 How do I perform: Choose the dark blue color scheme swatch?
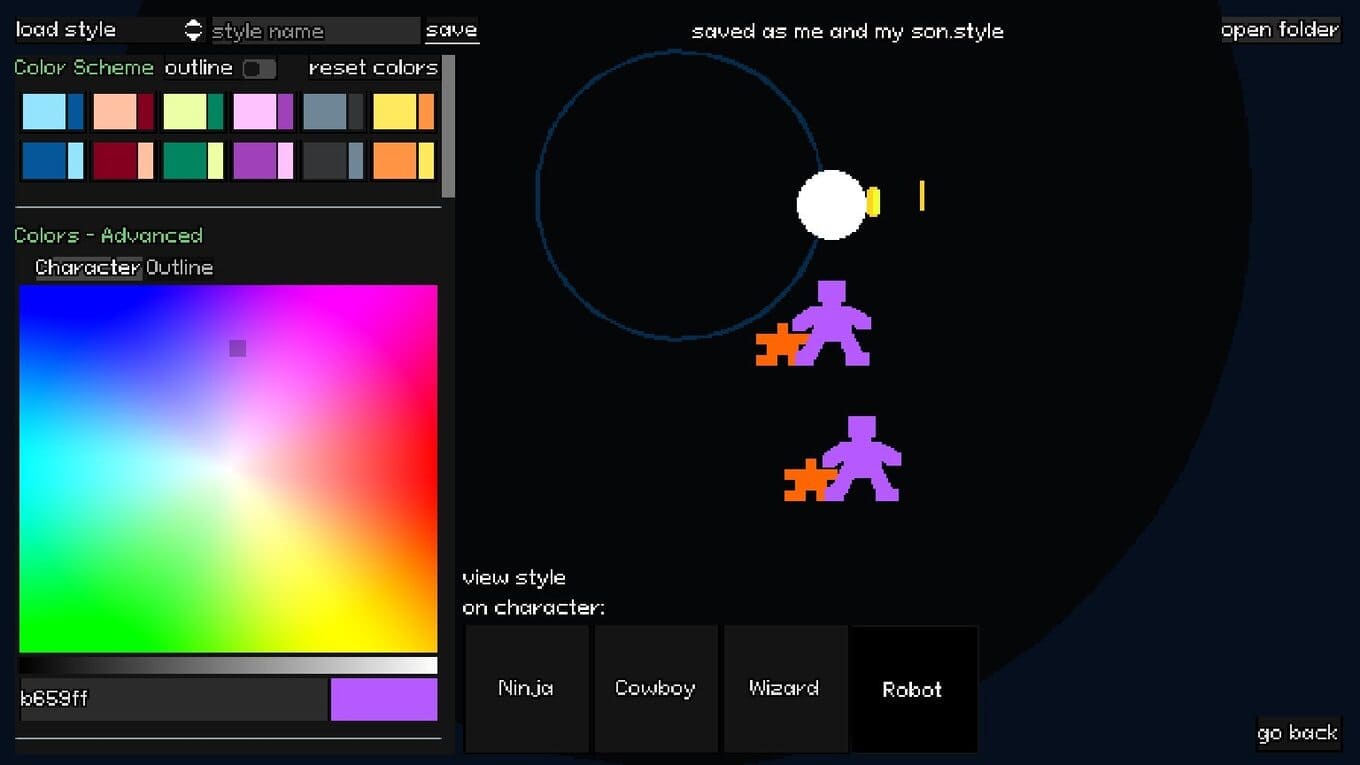click(x=53, y=161)
